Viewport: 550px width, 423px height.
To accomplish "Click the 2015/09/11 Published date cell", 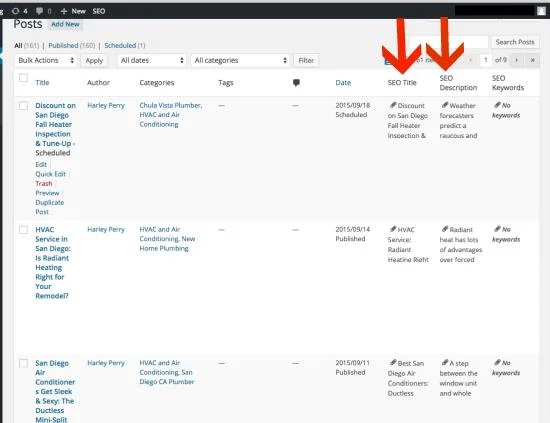I will pyautogui.click(x=353, y=368).
